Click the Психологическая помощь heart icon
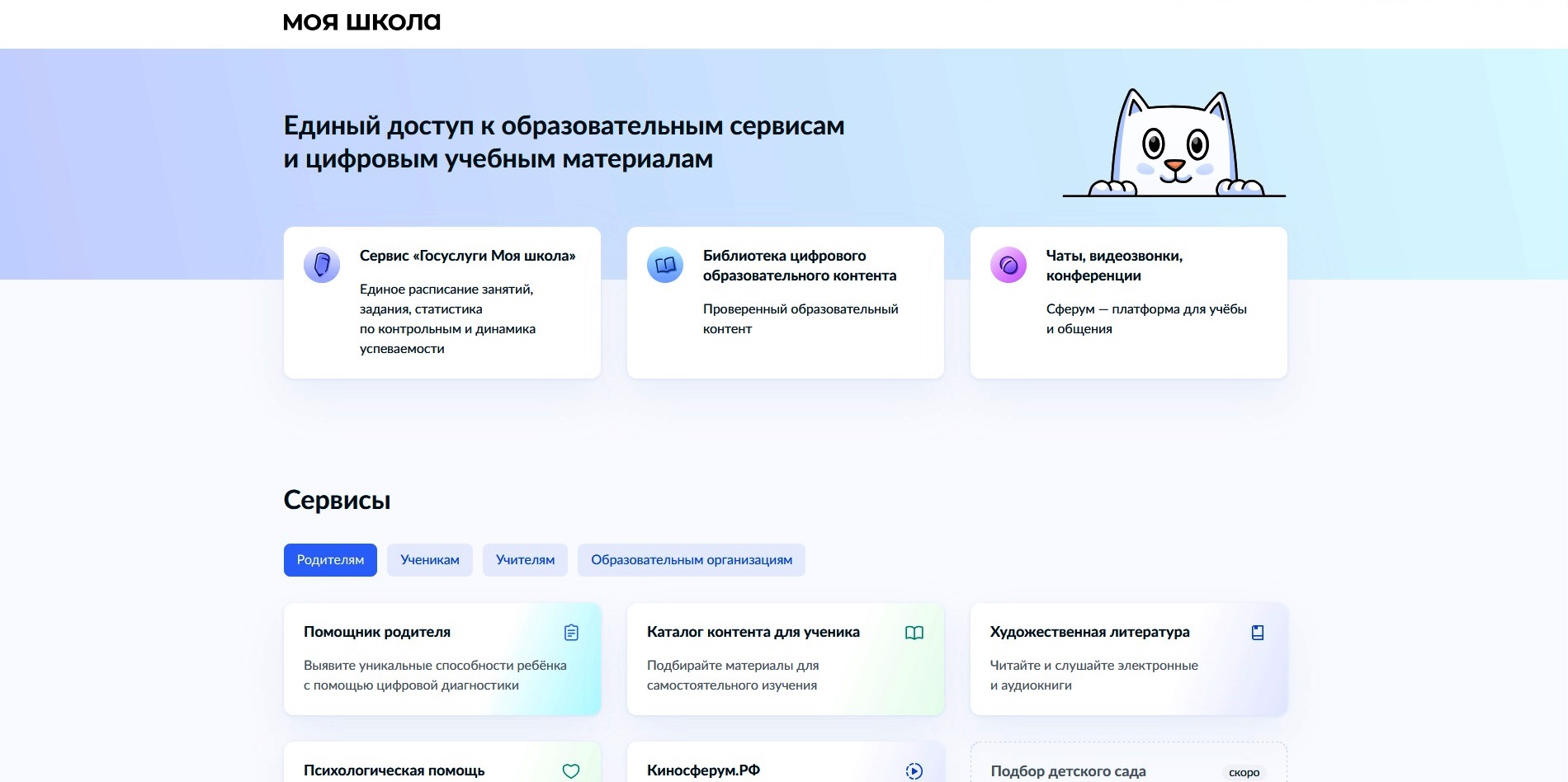 click(x=571, y=771)
